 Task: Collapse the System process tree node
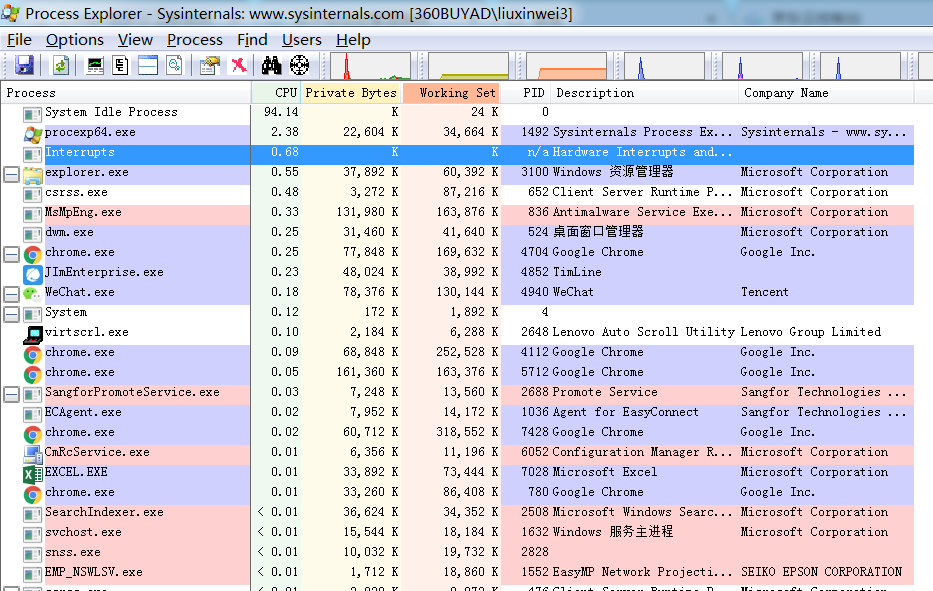pos(11,314)
